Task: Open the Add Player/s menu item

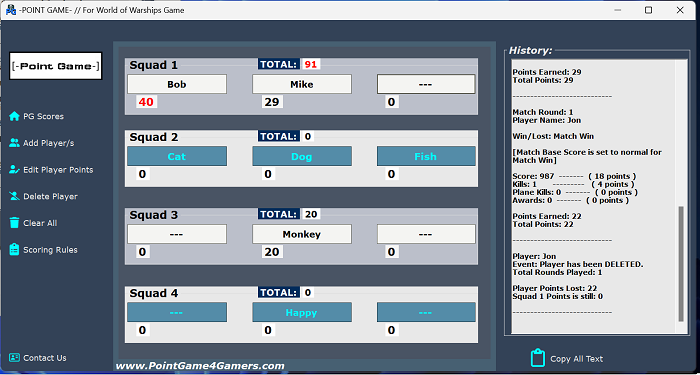Action: pos(49,143)
